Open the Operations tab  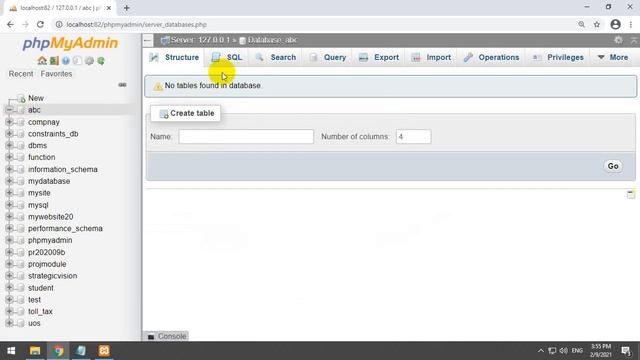tap(491, 58)
